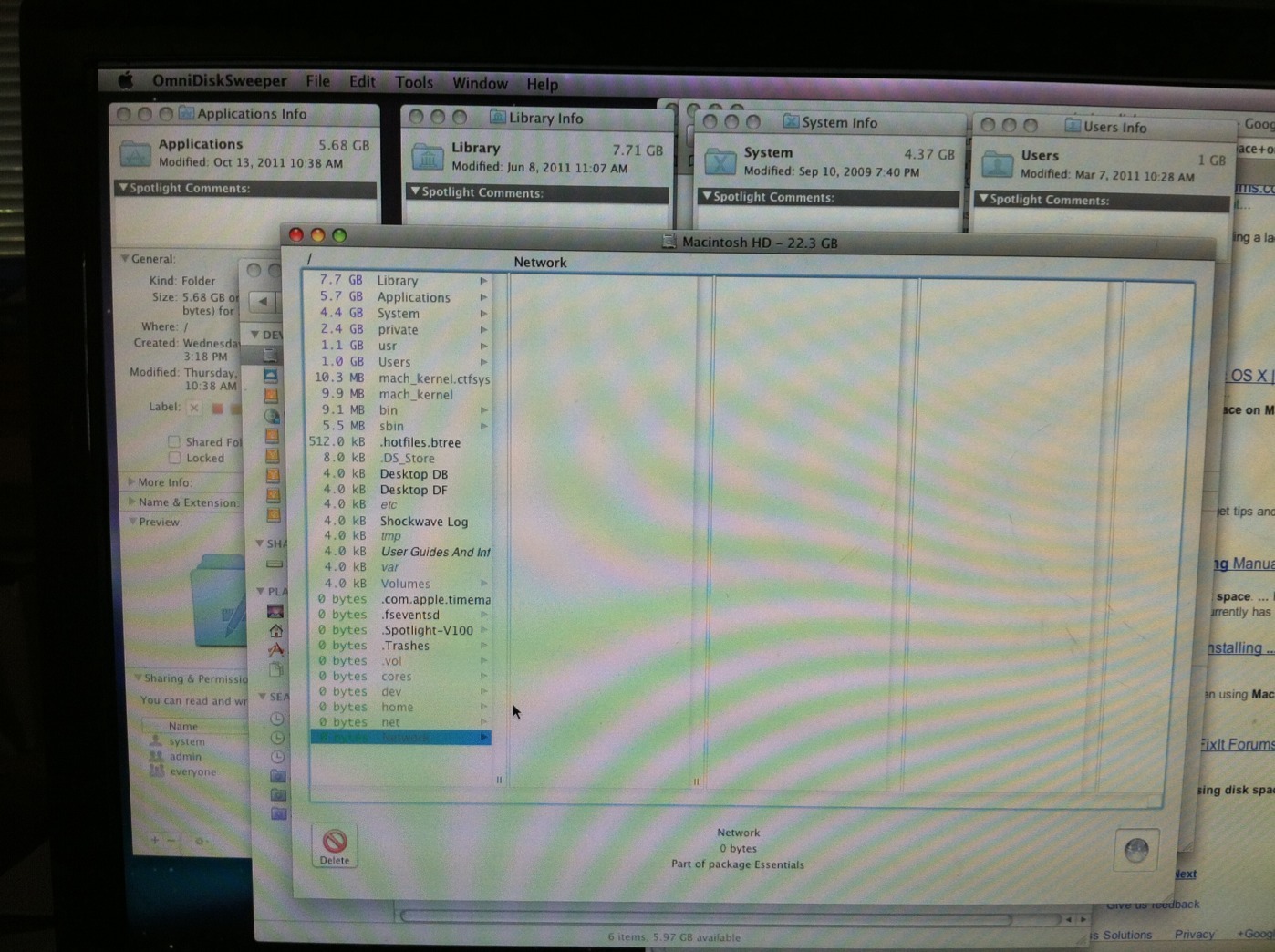1275x952 pixels.
Task: Open the File menu
Action: (x=317, y=81)
